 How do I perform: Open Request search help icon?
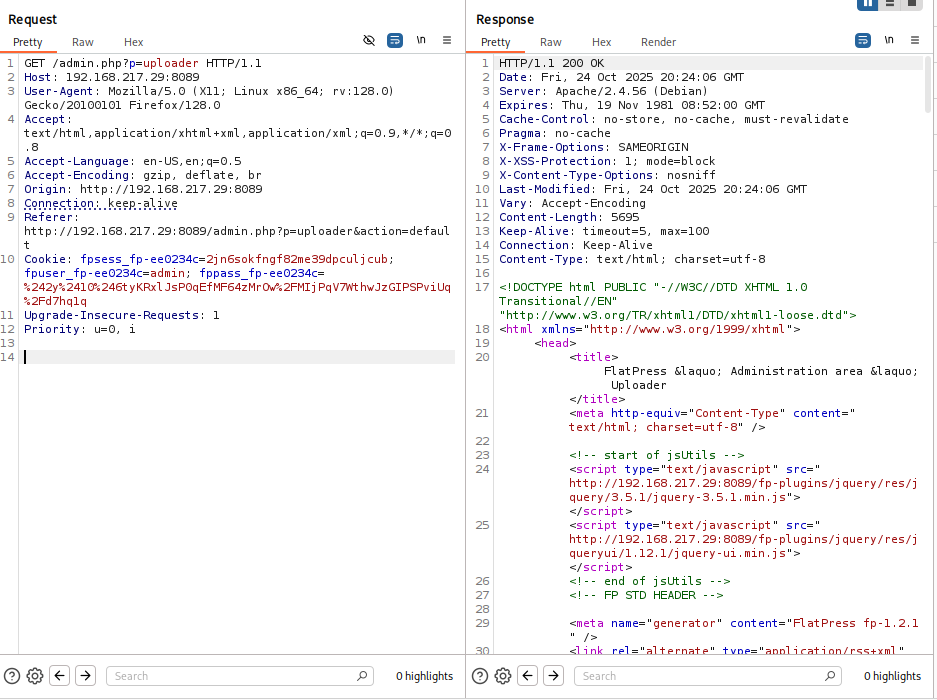click(12, 676)
